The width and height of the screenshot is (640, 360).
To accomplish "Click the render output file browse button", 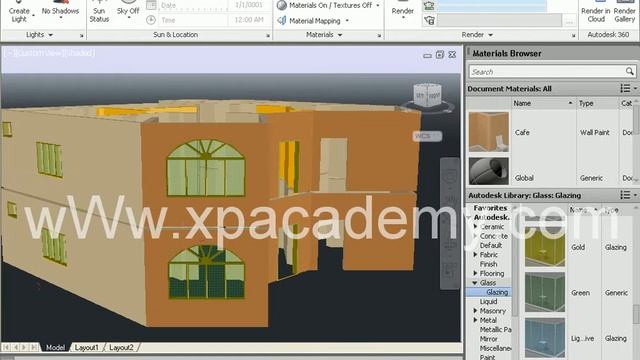I will 569,20.
